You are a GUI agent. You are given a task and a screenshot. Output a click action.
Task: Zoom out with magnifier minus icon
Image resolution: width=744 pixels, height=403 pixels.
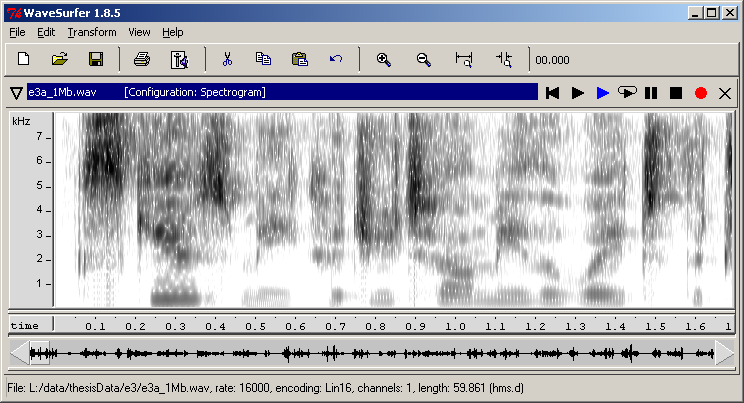coord(423,59)
